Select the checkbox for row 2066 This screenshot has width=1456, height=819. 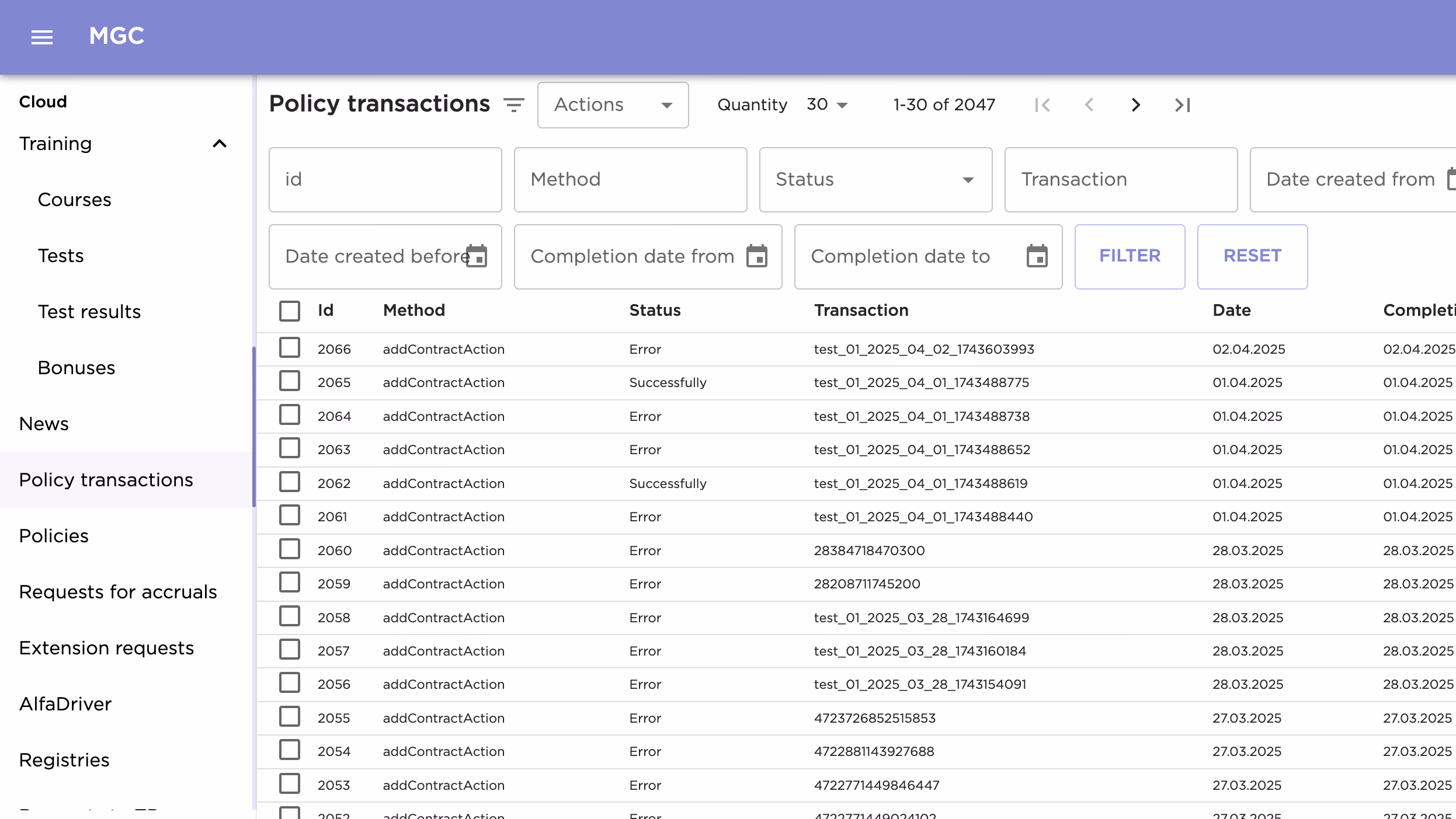coord(290,348)
